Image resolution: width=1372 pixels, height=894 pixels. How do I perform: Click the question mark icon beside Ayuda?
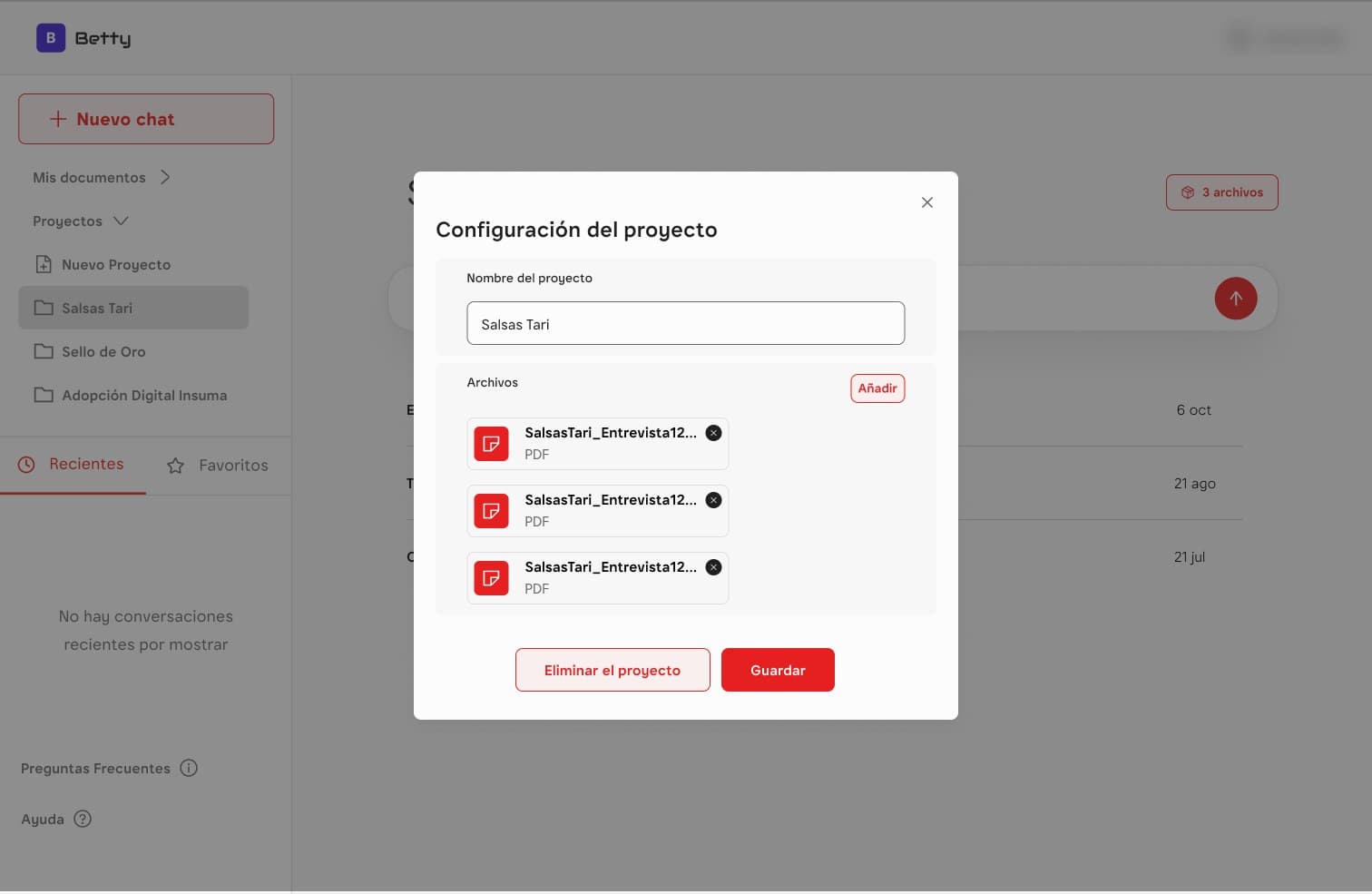click(x=83, y=819)
